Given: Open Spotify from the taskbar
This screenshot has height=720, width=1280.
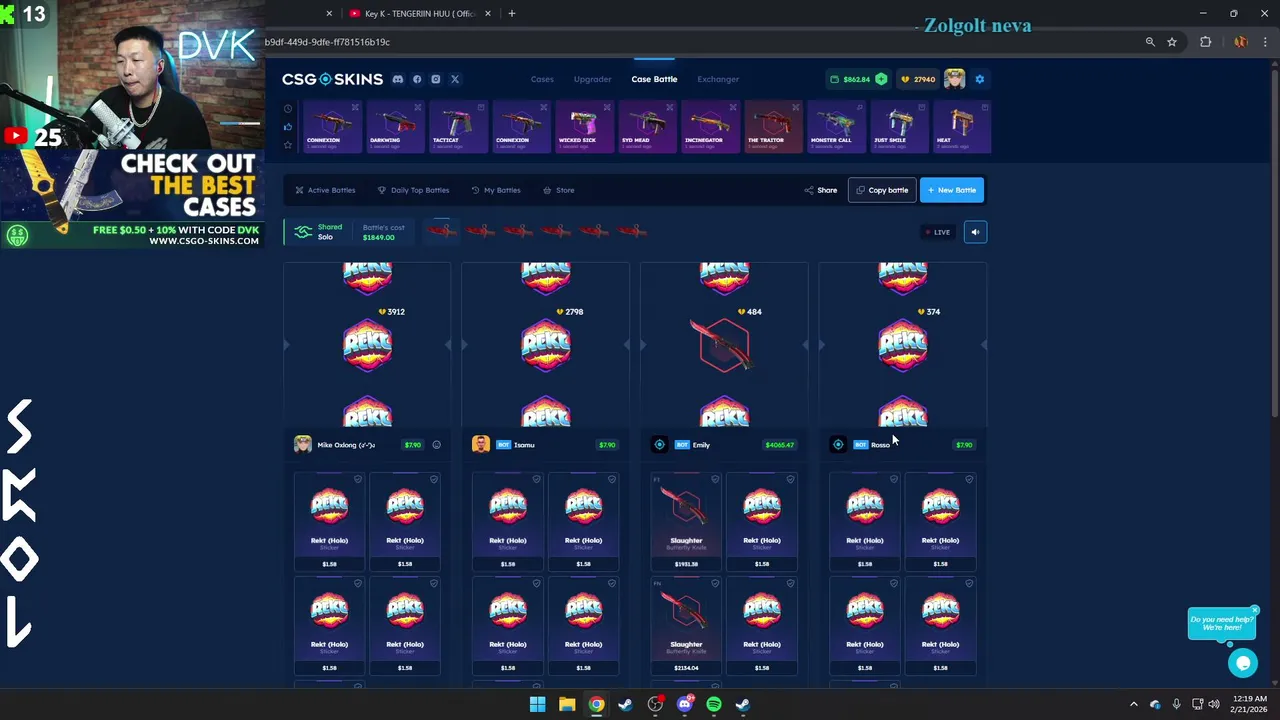Looking at the screenshot, I should (x=714, y=704).
